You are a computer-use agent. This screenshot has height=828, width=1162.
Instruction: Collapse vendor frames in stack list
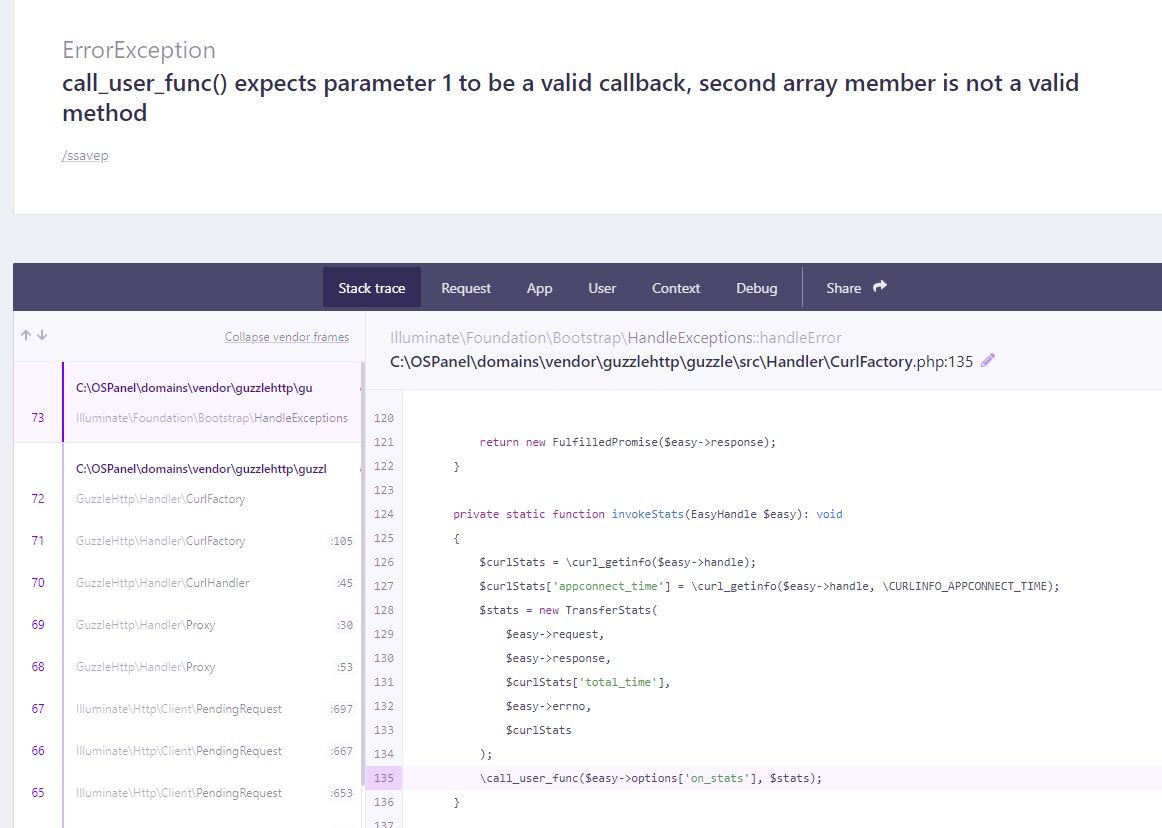click(286, 337)
